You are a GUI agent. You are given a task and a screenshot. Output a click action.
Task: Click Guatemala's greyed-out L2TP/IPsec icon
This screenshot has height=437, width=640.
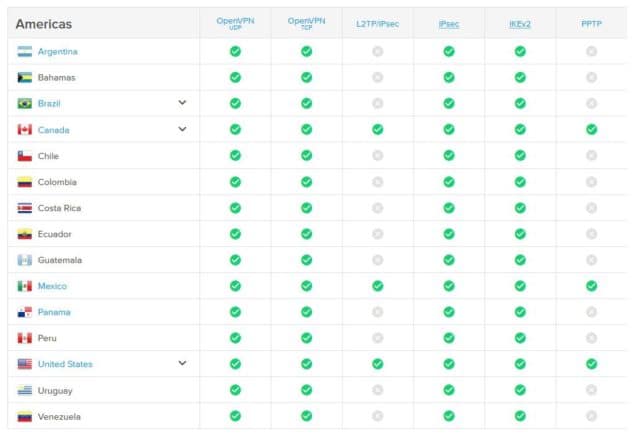point(378,260)
